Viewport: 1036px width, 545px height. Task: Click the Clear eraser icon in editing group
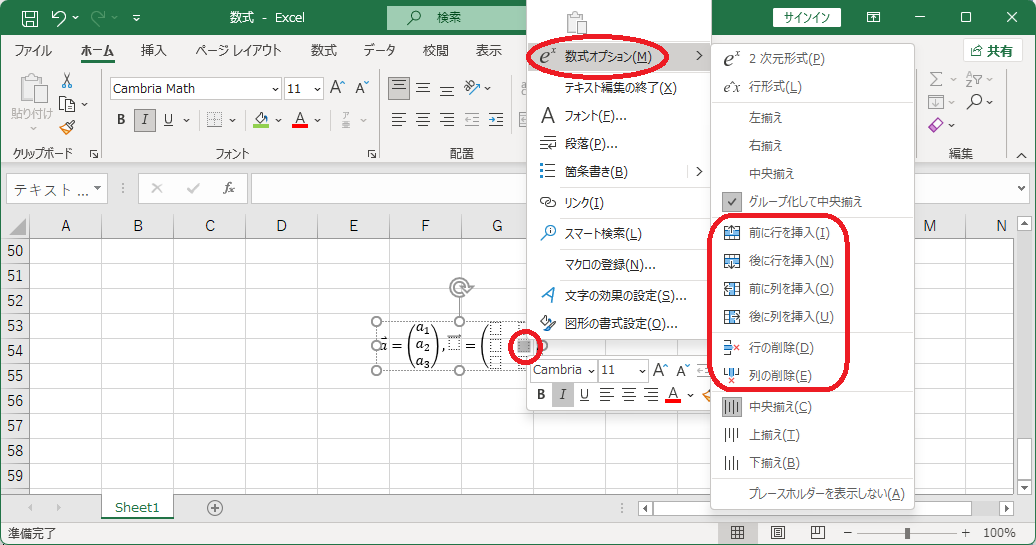936,125
